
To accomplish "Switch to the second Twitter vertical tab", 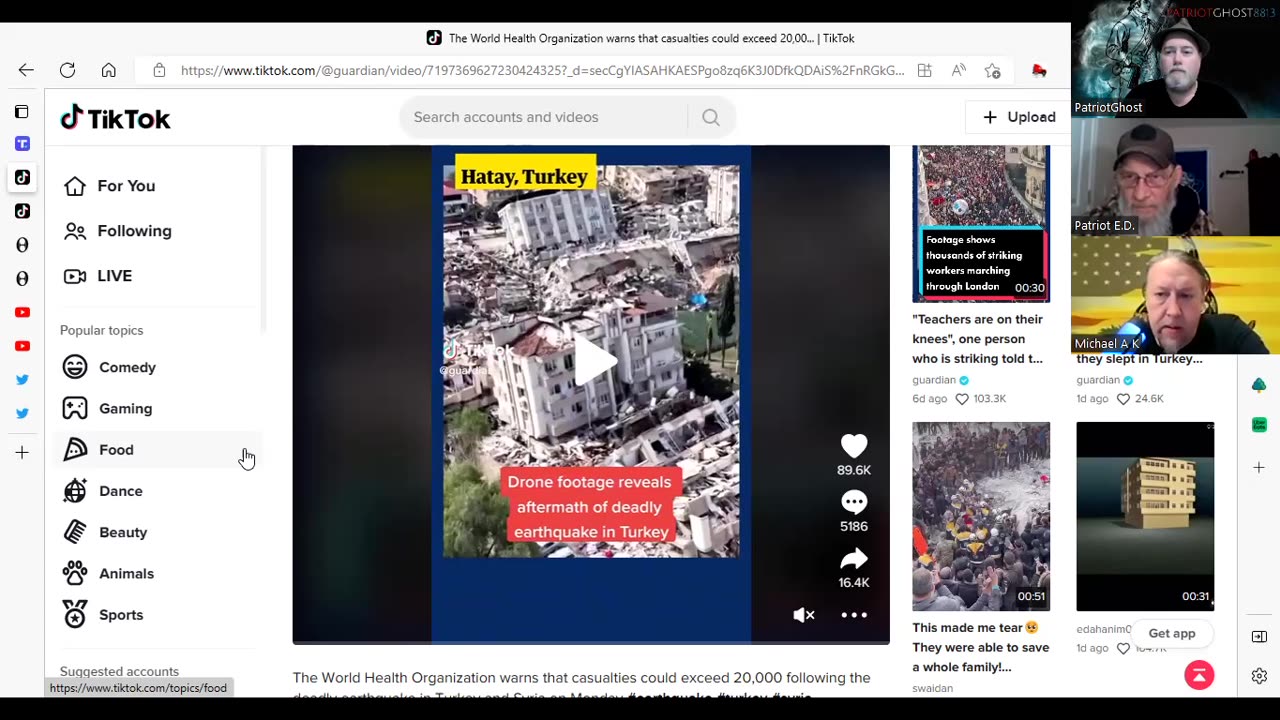I will tap(22, 413).
